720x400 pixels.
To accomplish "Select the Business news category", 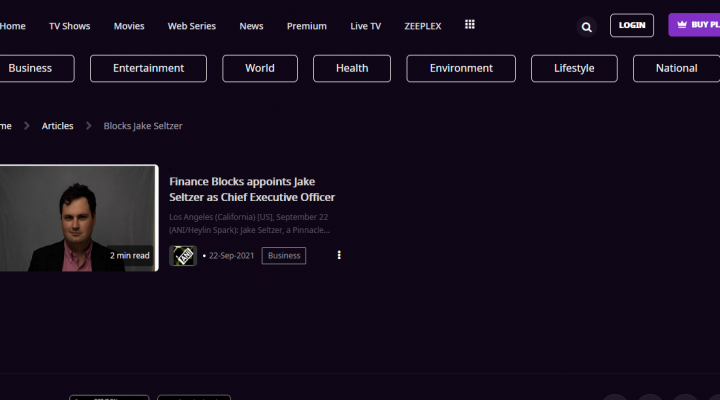I will click(x=37, y=68).
